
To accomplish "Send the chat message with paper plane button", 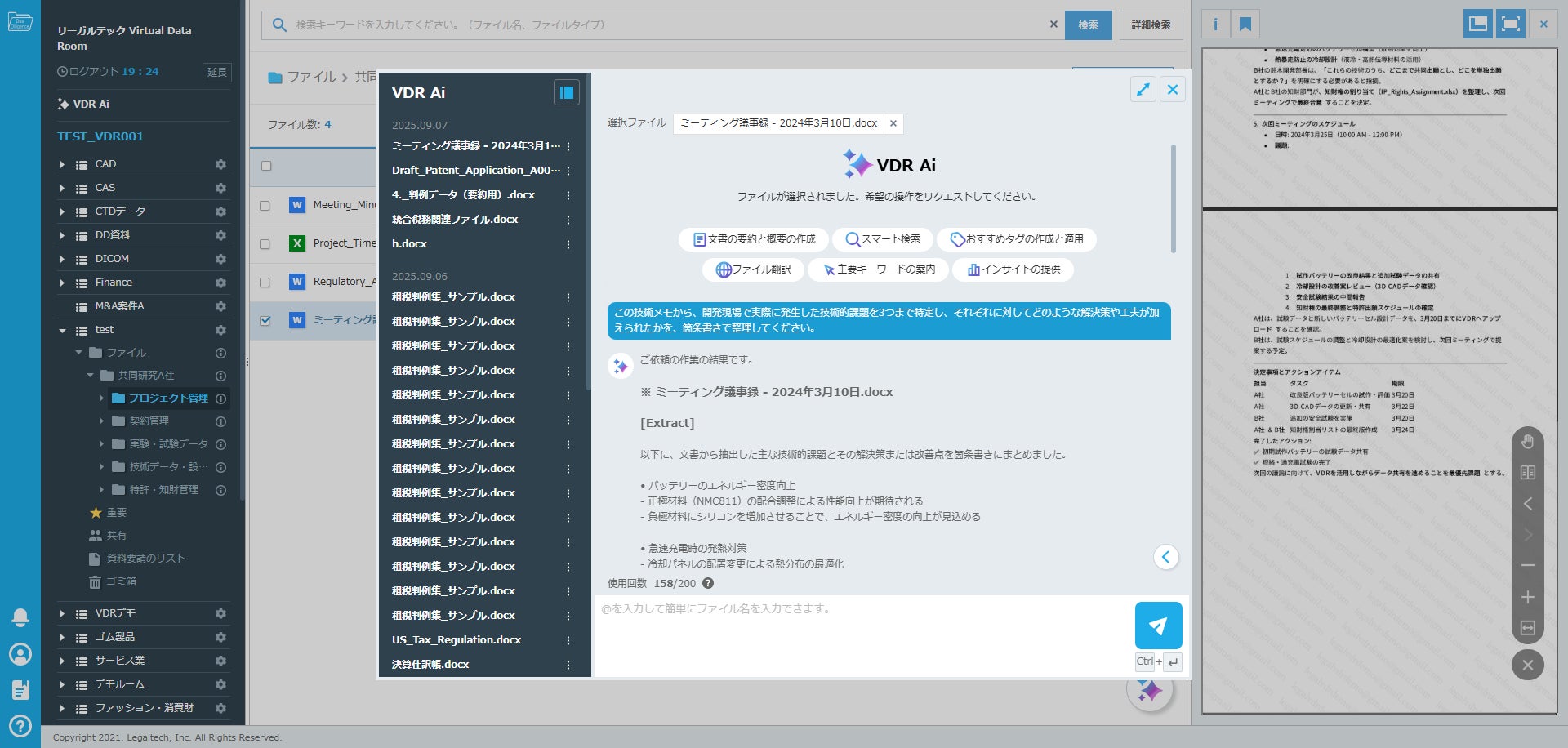I will (1158, 626).
